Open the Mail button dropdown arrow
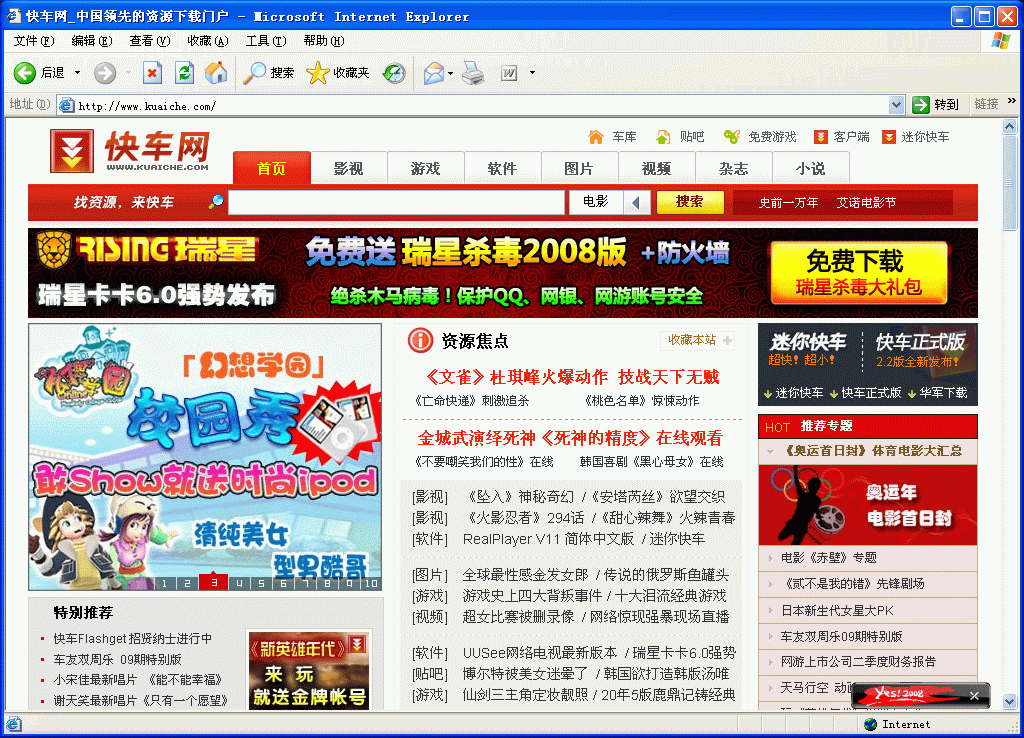1024x738 pixels. (451, 72)
